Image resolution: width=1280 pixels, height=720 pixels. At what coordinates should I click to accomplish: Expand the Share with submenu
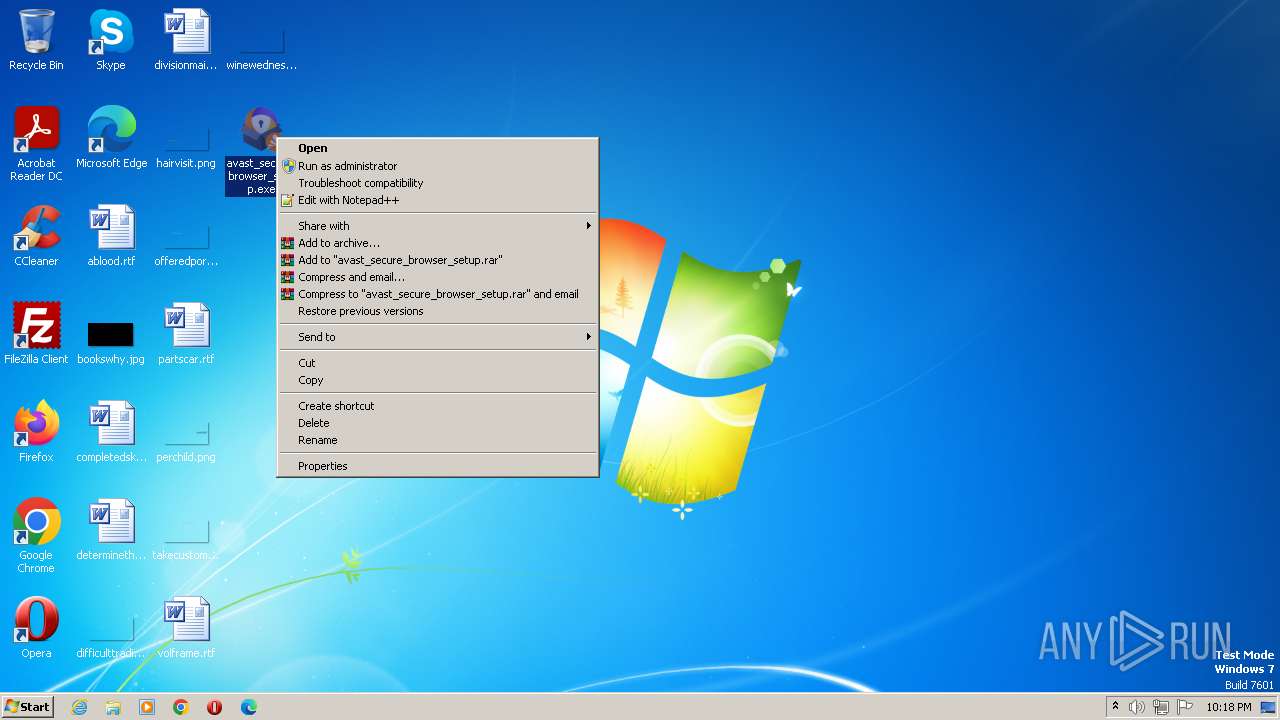click(438, 226)
